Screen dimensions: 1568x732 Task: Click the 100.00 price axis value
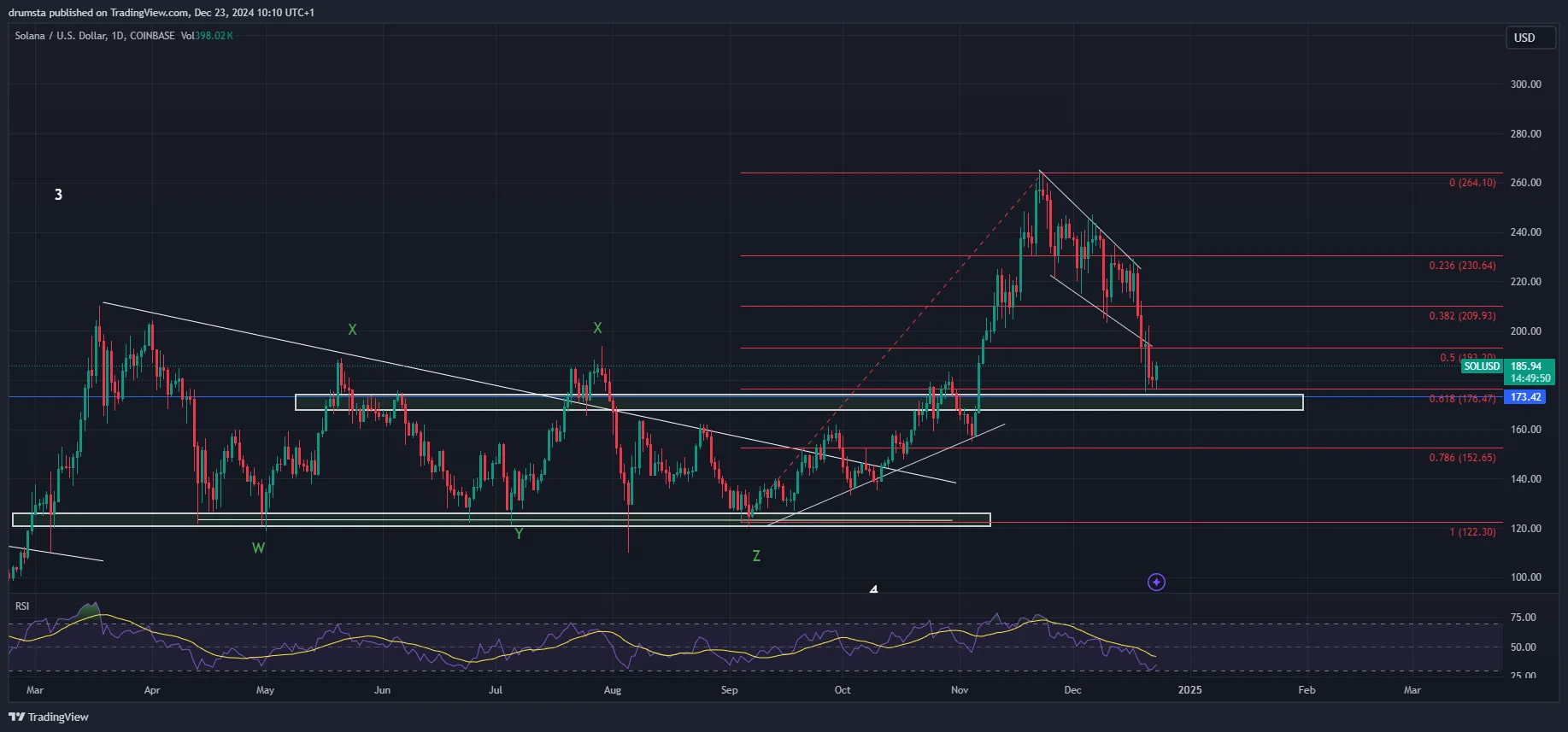pyautogui.click(x=1525, y=577)
